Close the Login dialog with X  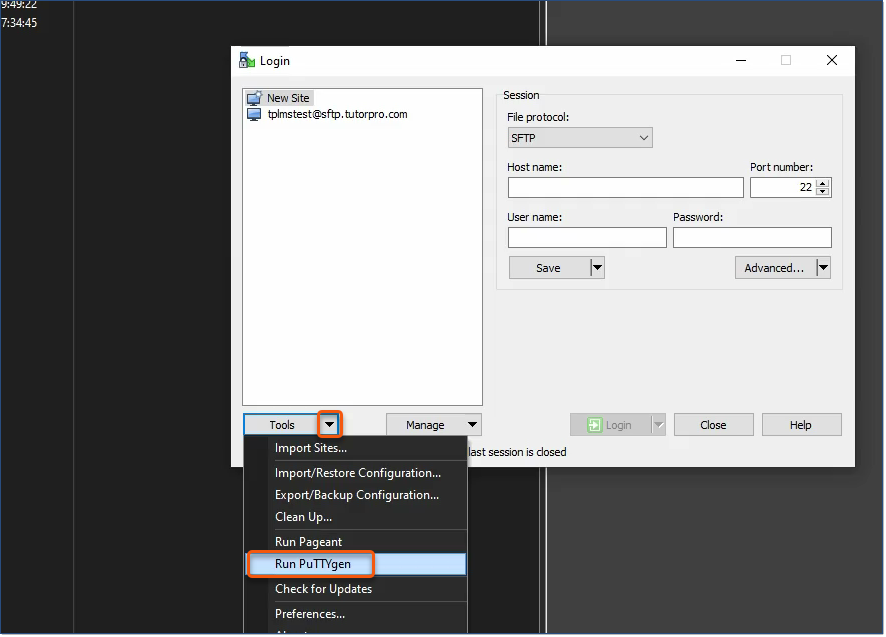pyautogui.click(x=832, y=60)
